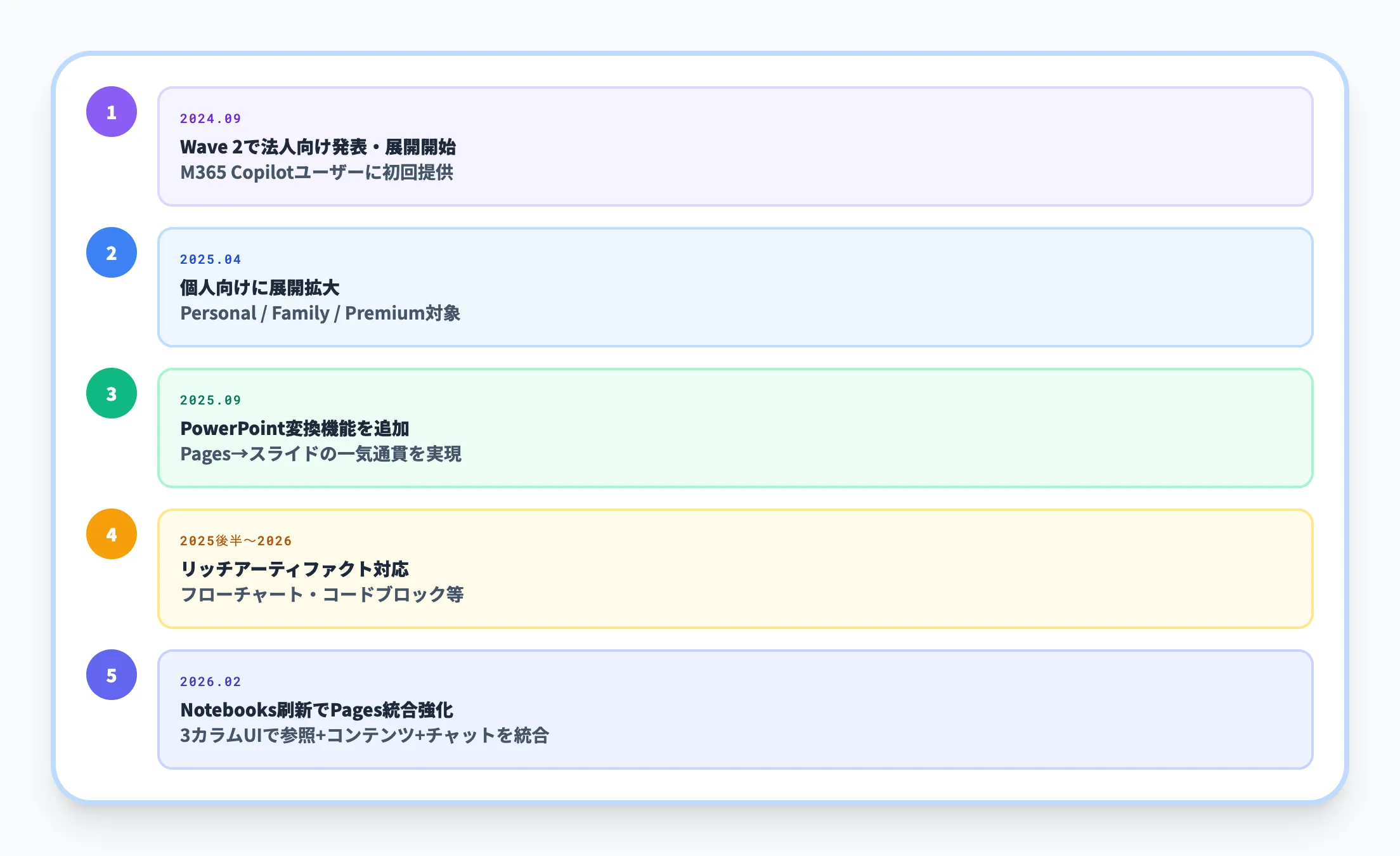Viewport: 1400px width, 856px height.
Task: Click the orange step 4 circle badge
Action: click(111, 534)
